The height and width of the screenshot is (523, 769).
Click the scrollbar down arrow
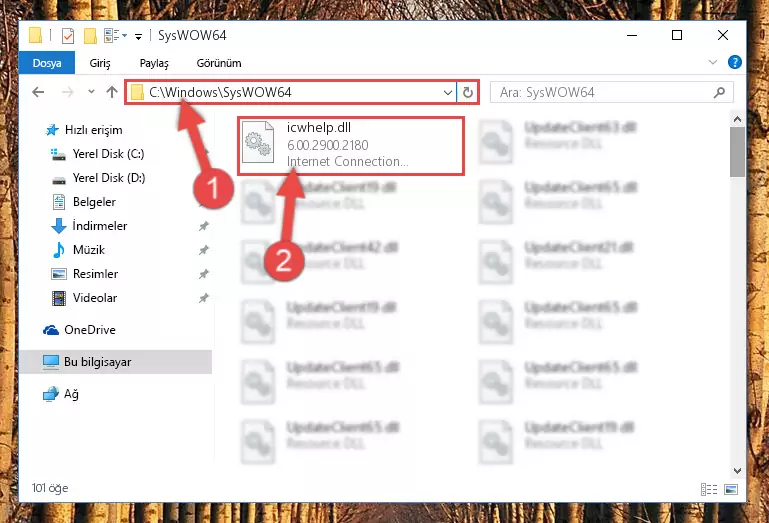click(737, 471)
